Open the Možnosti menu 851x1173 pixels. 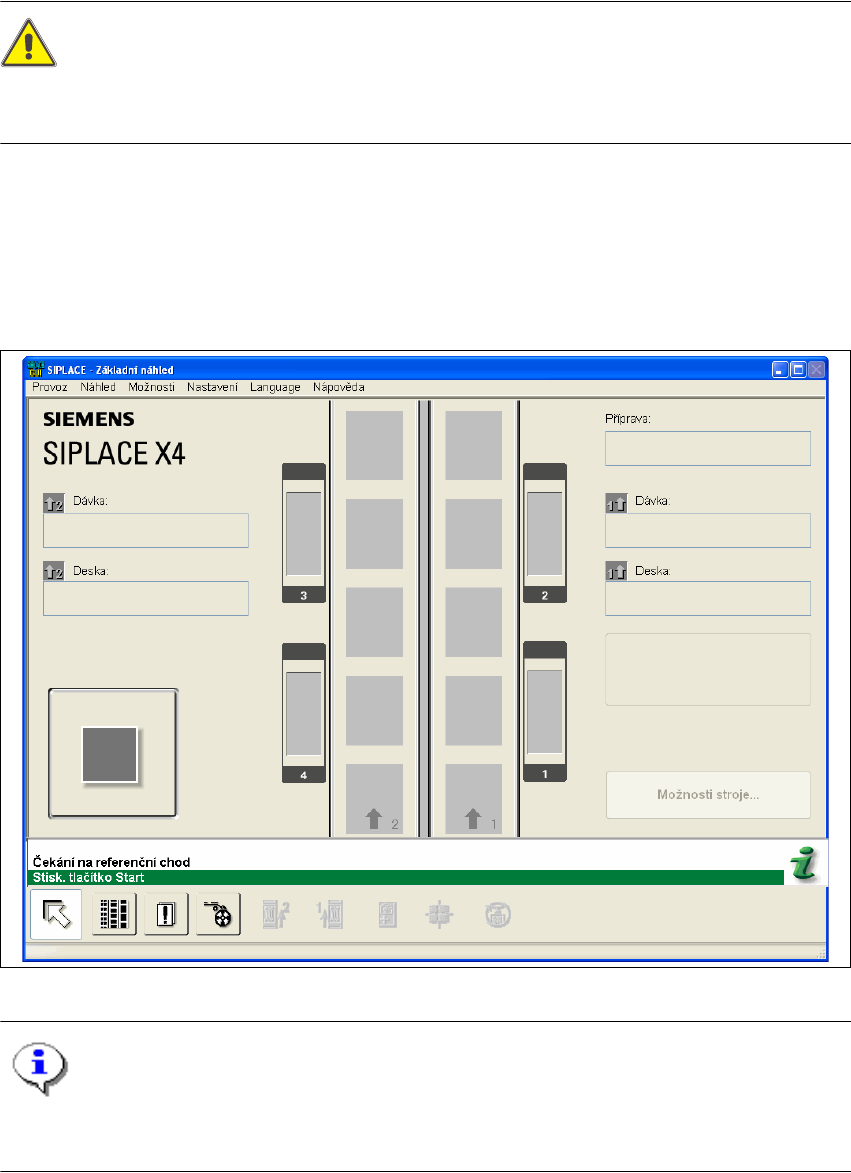coord(151,387)
